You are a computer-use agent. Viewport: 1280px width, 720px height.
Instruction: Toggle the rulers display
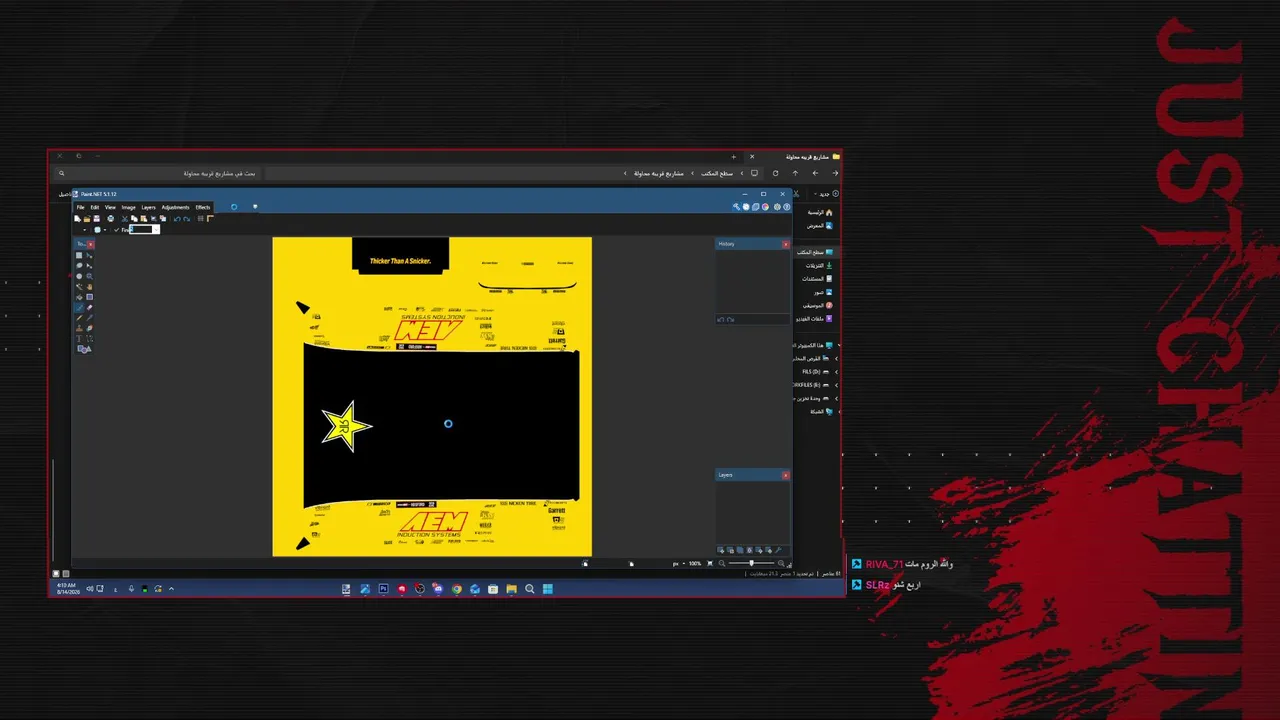pos(210,218)
